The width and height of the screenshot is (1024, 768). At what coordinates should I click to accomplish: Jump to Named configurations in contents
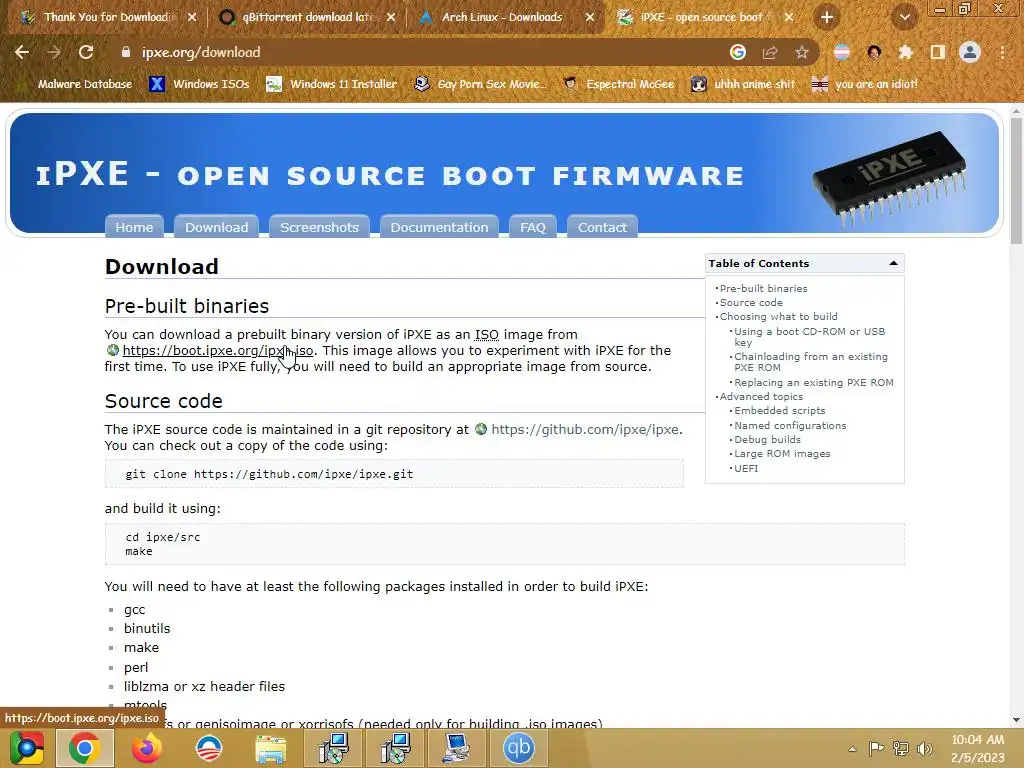790,425
